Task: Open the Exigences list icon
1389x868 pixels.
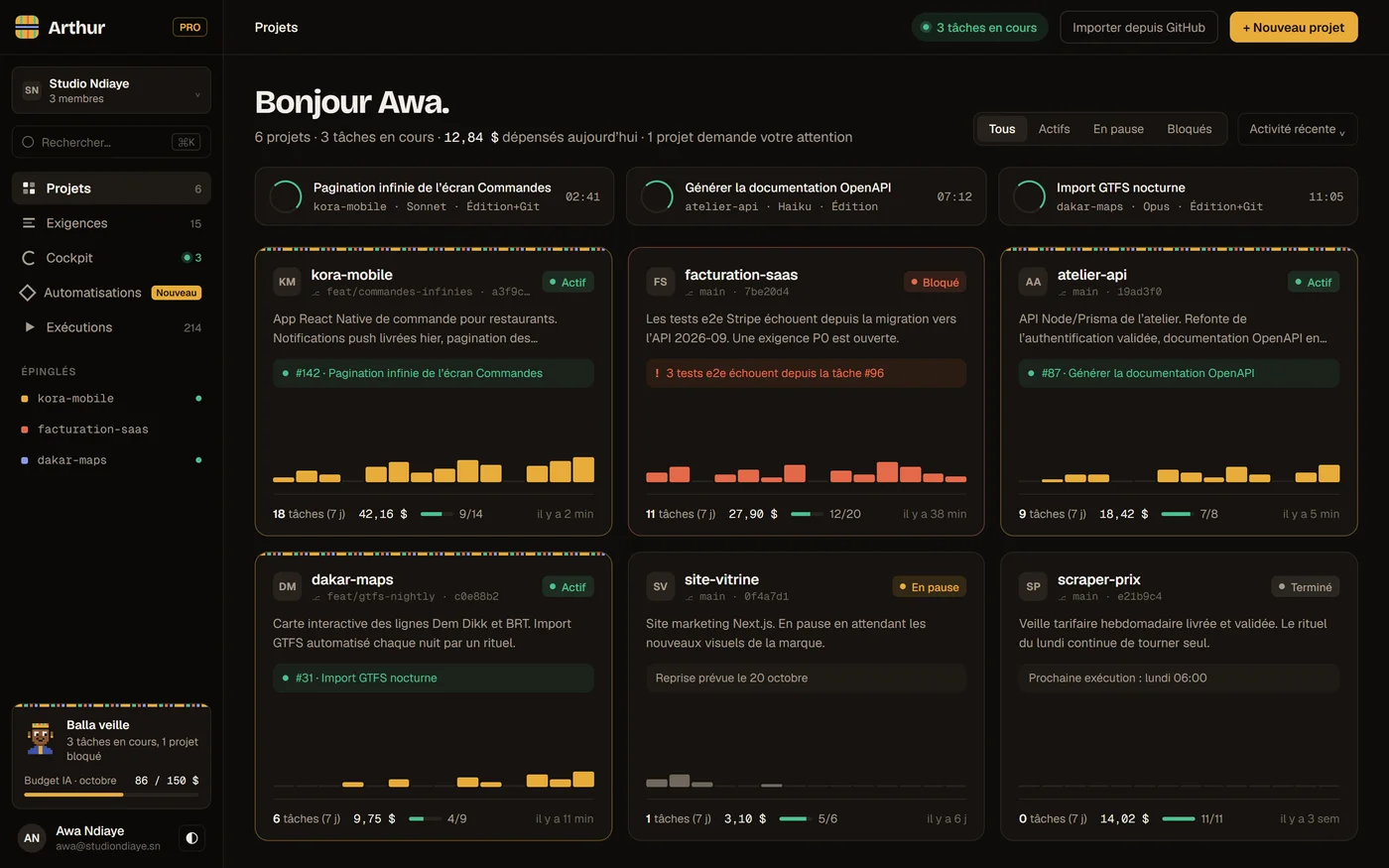Action: tap(29, 222)
